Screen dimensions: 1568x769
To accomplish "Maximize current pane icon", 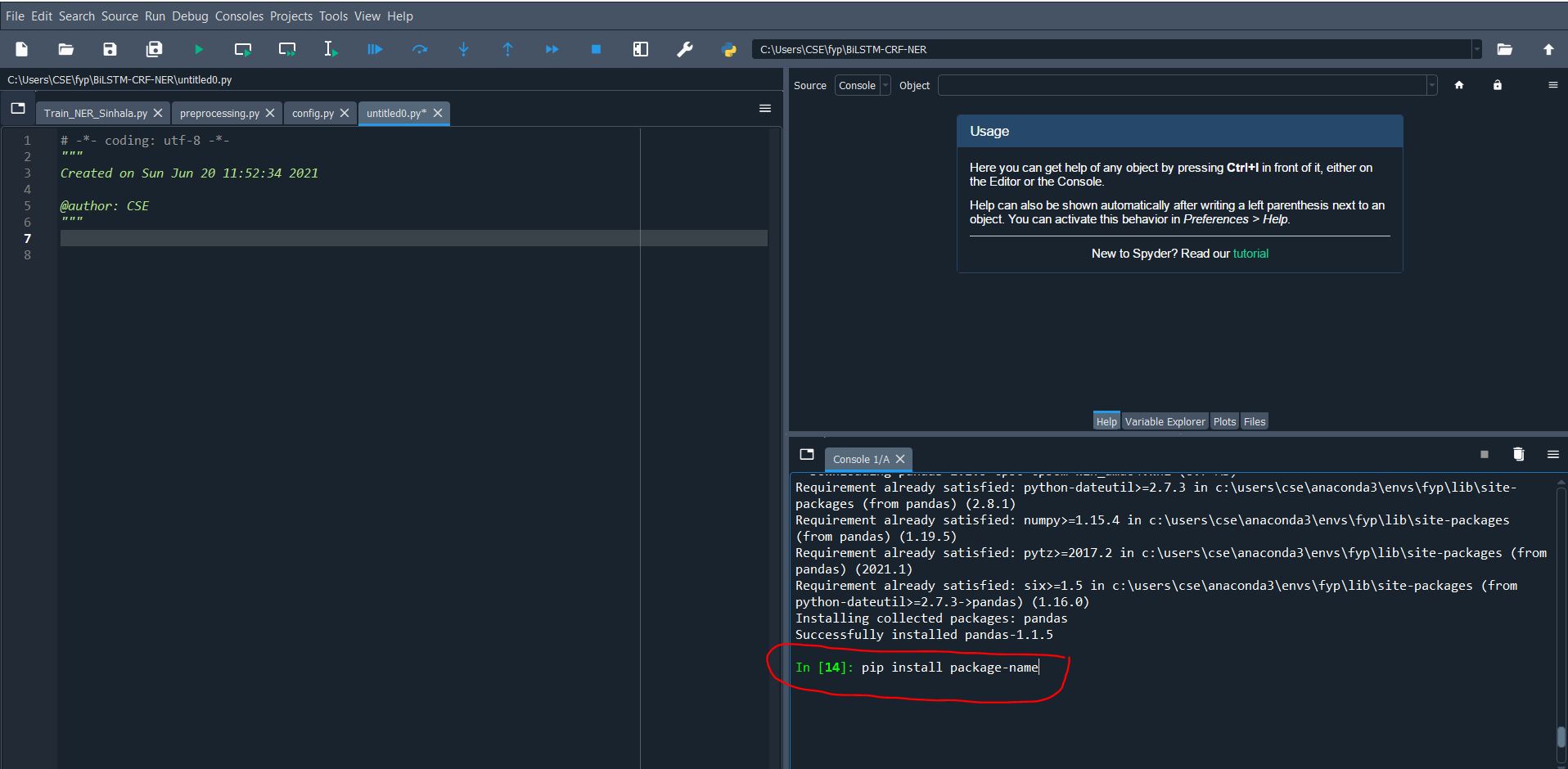I will (x=641, y=50).
